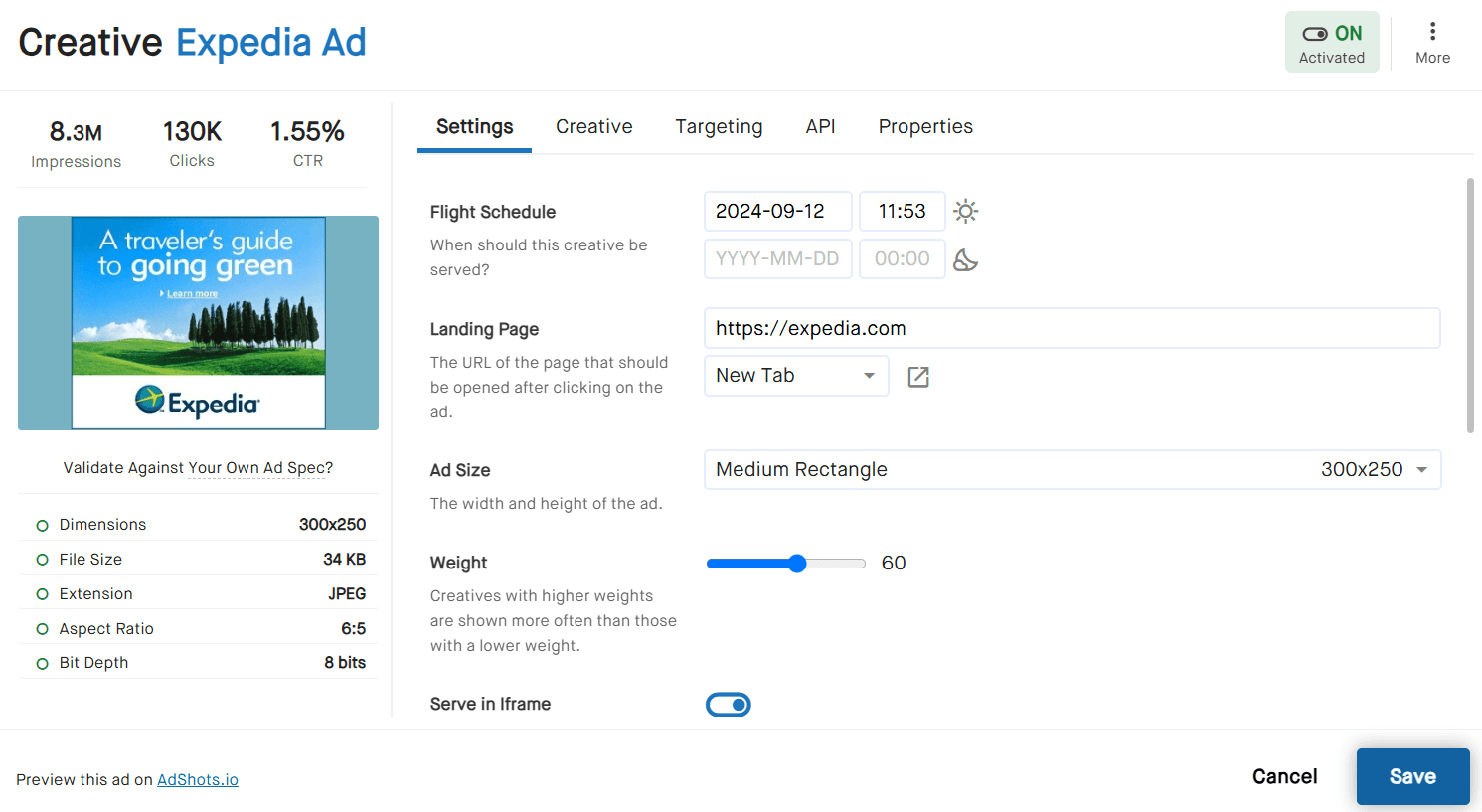The image size is (1482, 812).
Task: Click the 130K Clicks stat
Action: point(192,145)
